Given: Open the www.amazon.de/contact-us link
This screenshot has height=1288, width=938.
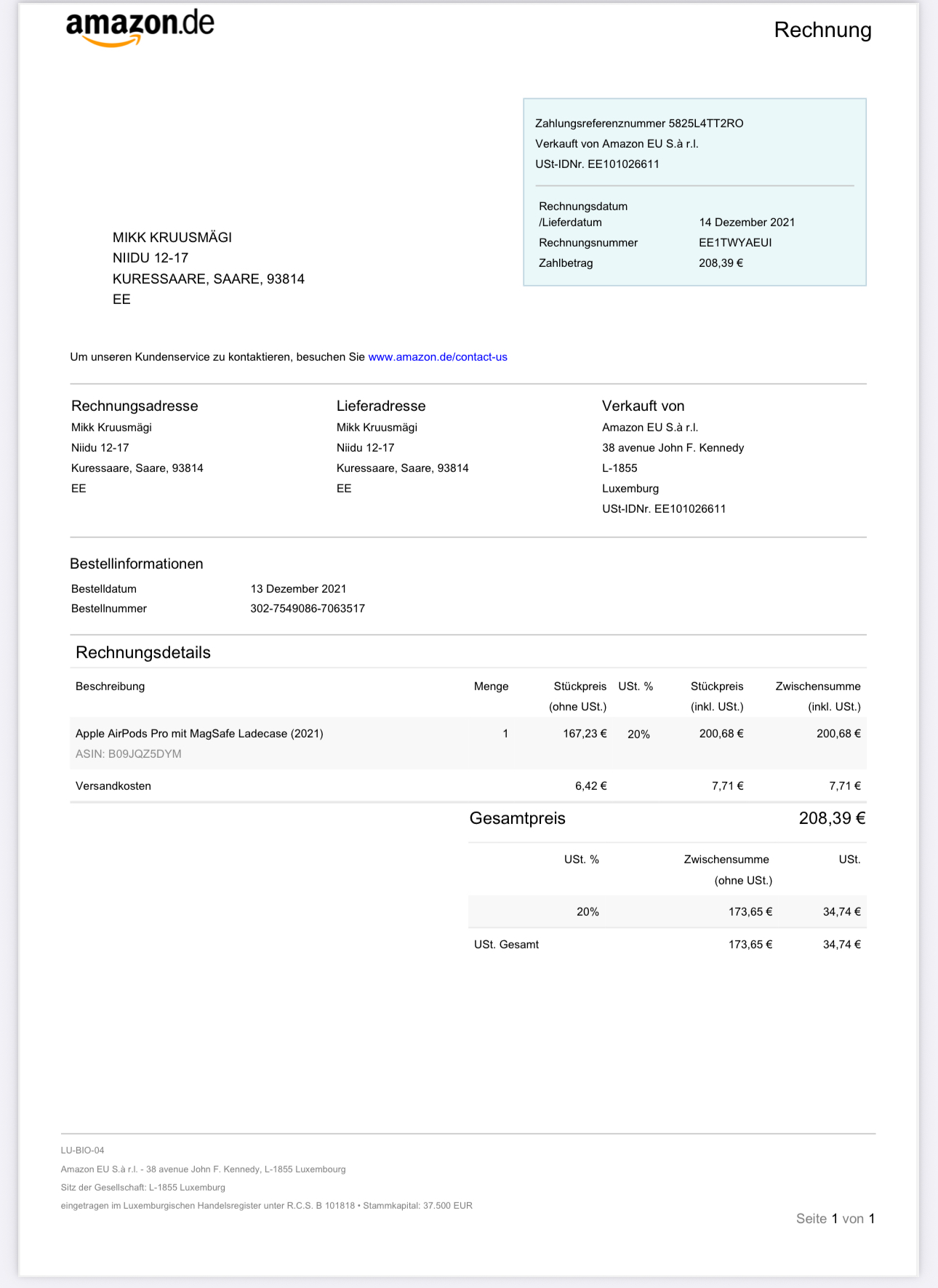Looking at the screenshot, I should click(x=438, y=357).
